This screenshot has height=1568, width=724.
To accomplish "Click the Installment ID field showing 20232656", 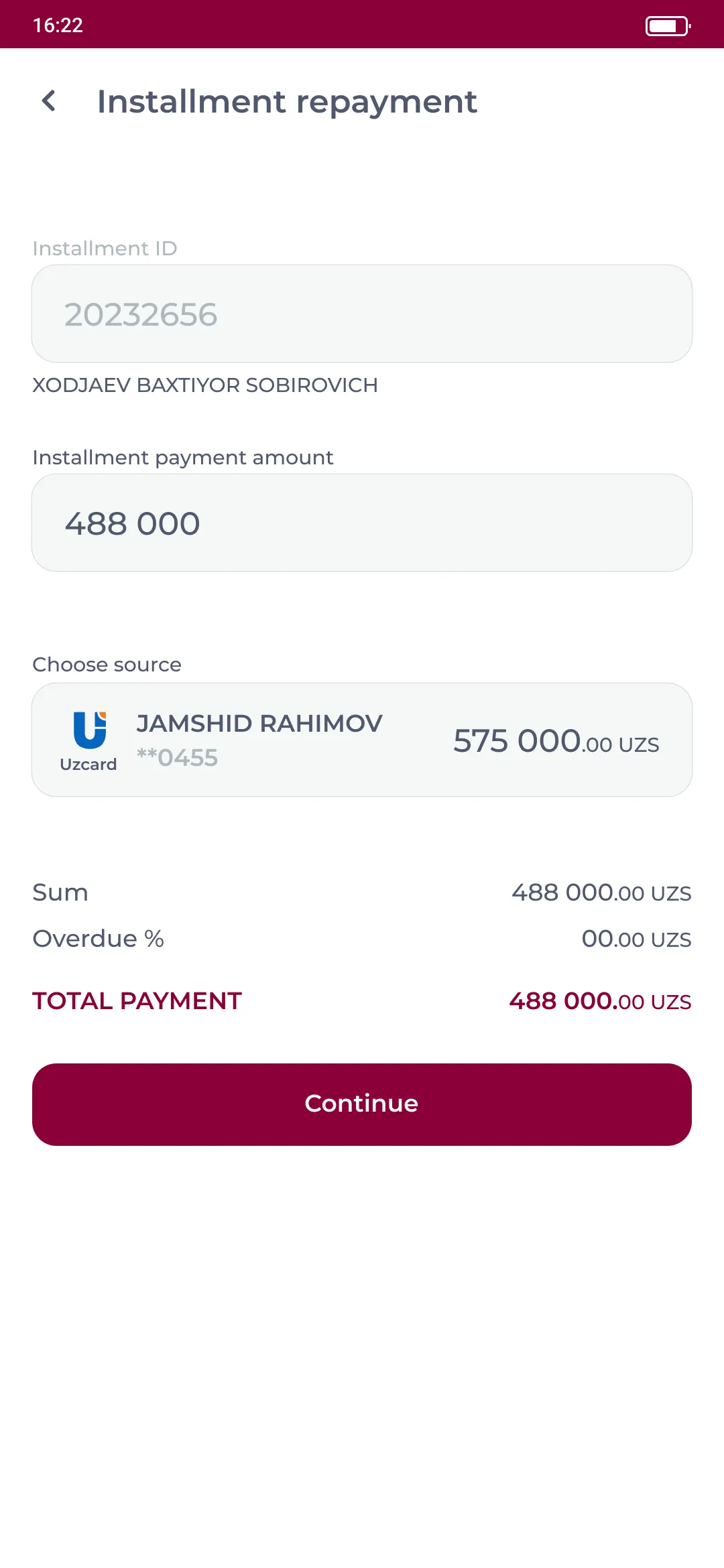I will pyautogui.click(x=362, y=314).
